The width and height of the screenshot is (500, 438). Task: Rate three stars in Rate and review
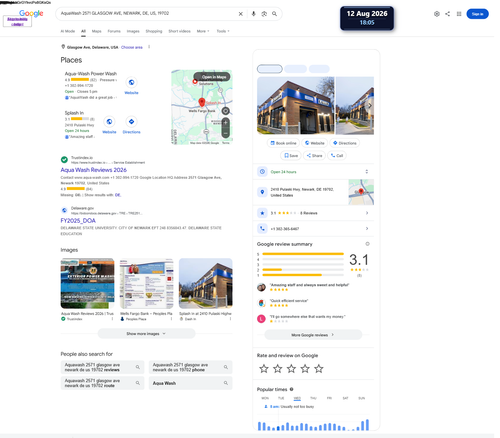click(291, 369)
